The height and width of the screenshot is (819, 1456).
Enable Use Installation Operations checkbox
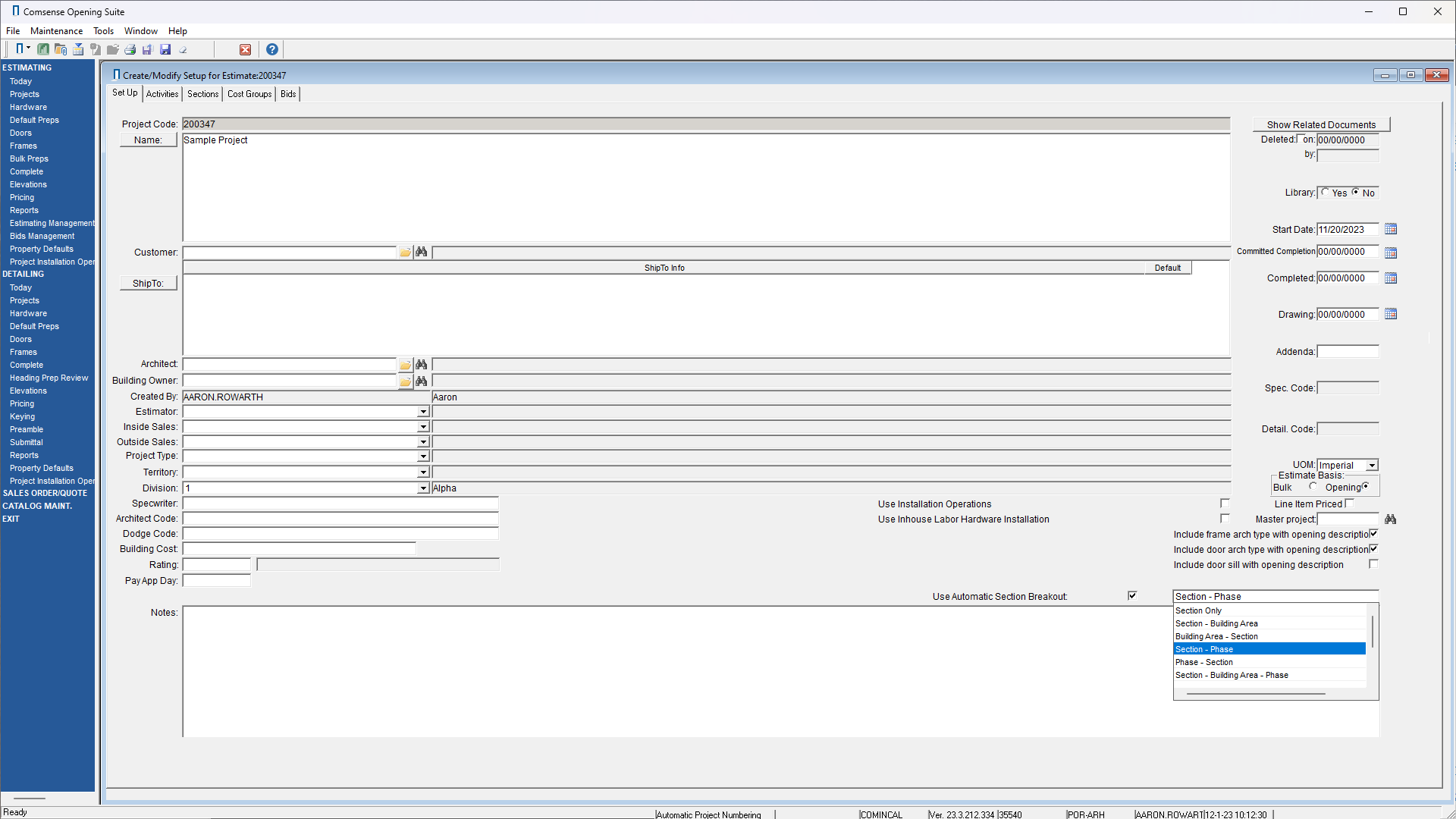point(1225,504)
